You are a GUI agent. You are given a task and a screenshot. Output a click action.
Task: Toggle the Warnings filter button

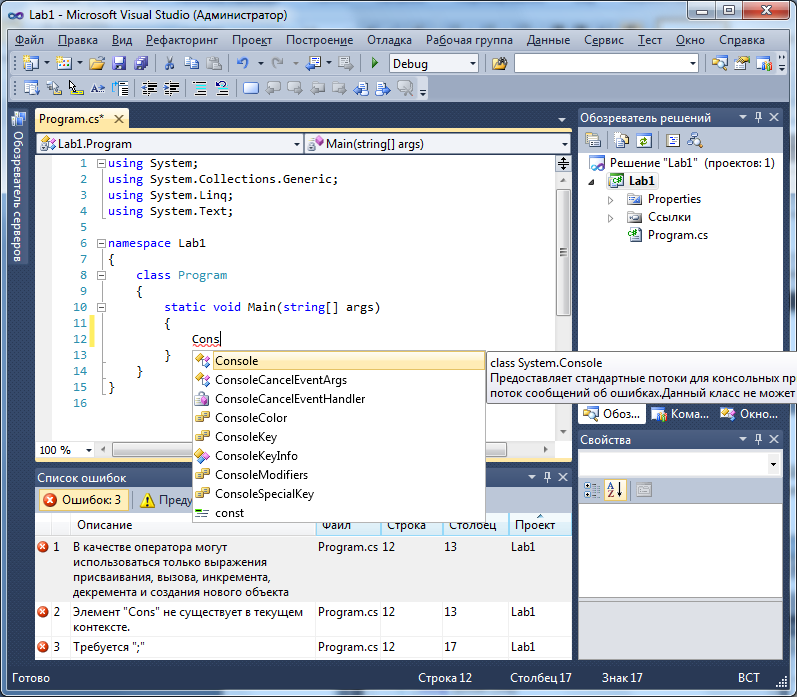click(166, 500)
